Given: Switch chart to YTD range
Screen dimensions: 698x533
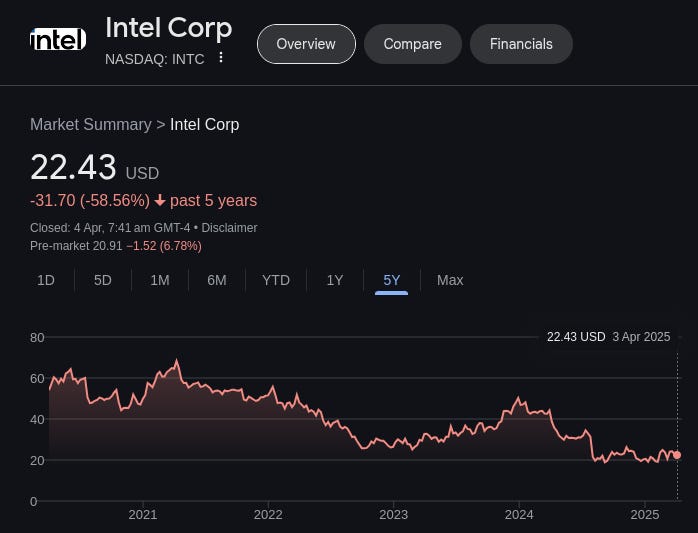Looking at the screenshot, I should pyautogui.click(x=276, y=280).
